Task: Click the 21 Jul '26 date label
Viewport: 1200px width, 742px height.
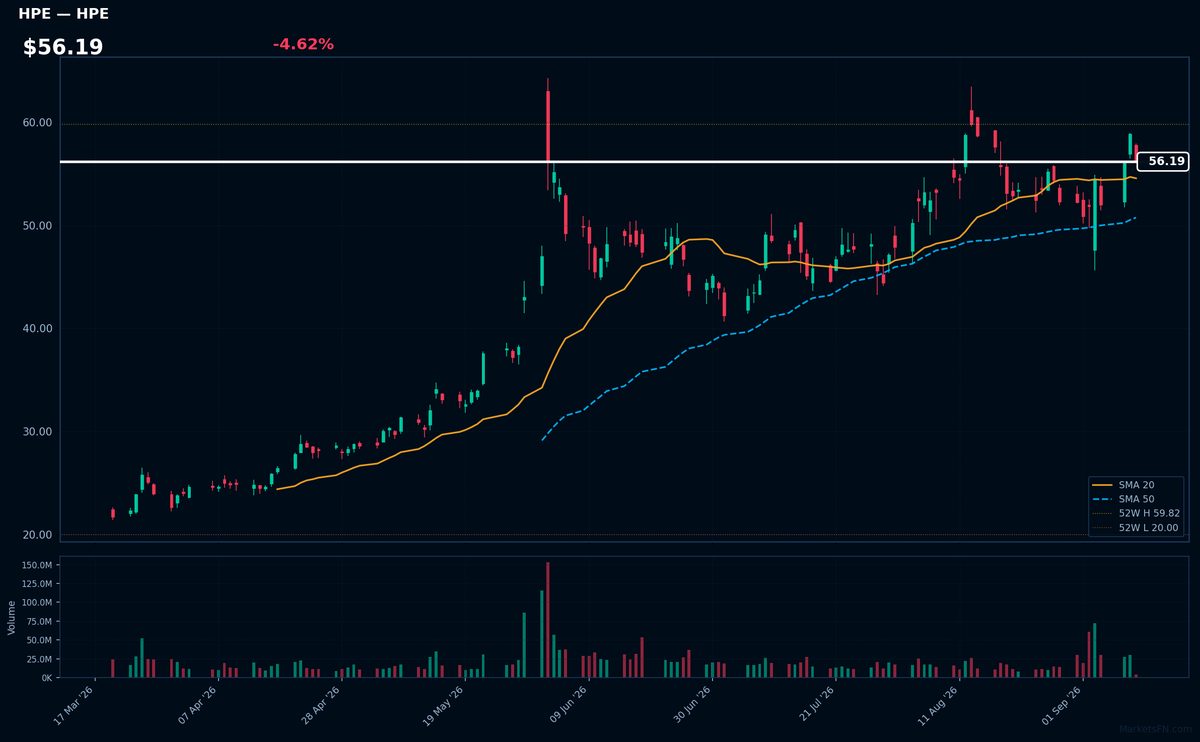Action: click(x=815, y=705)
